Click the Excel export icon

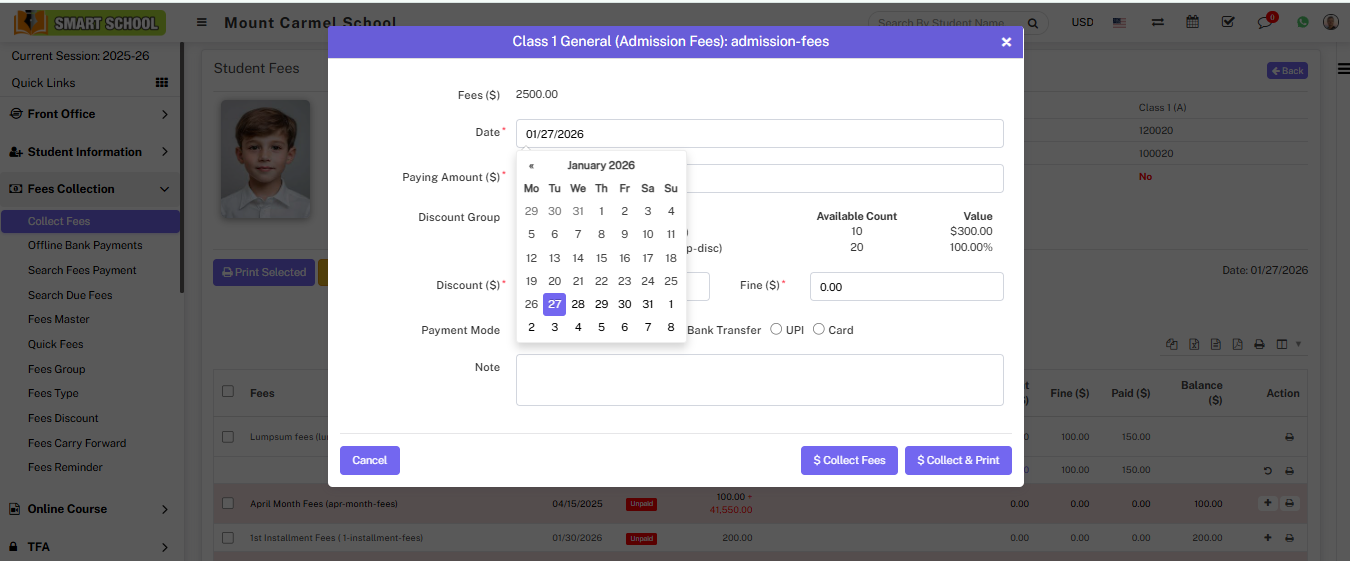click(x=1194, y=344)
